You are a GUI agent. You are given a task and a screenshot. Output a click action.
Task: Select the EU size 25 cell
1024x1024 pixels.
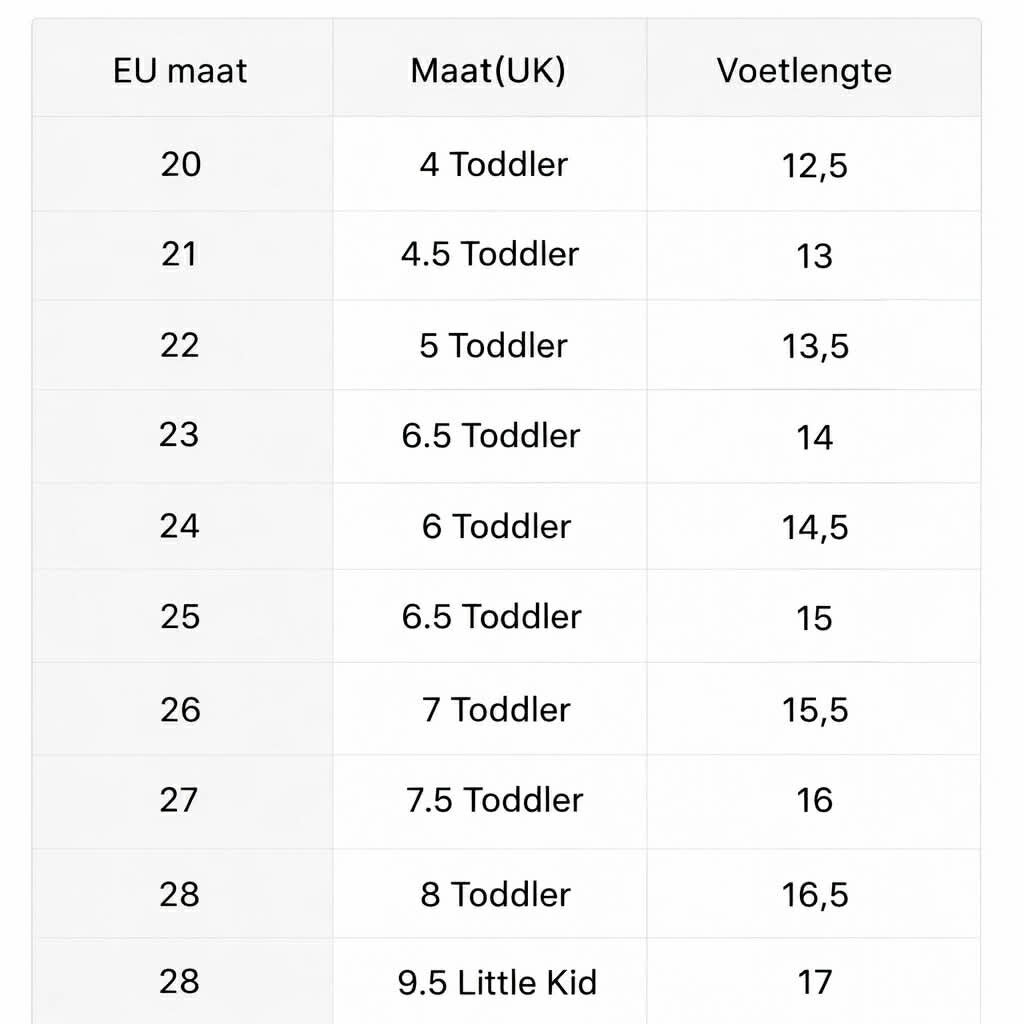(x=181, y=616)
